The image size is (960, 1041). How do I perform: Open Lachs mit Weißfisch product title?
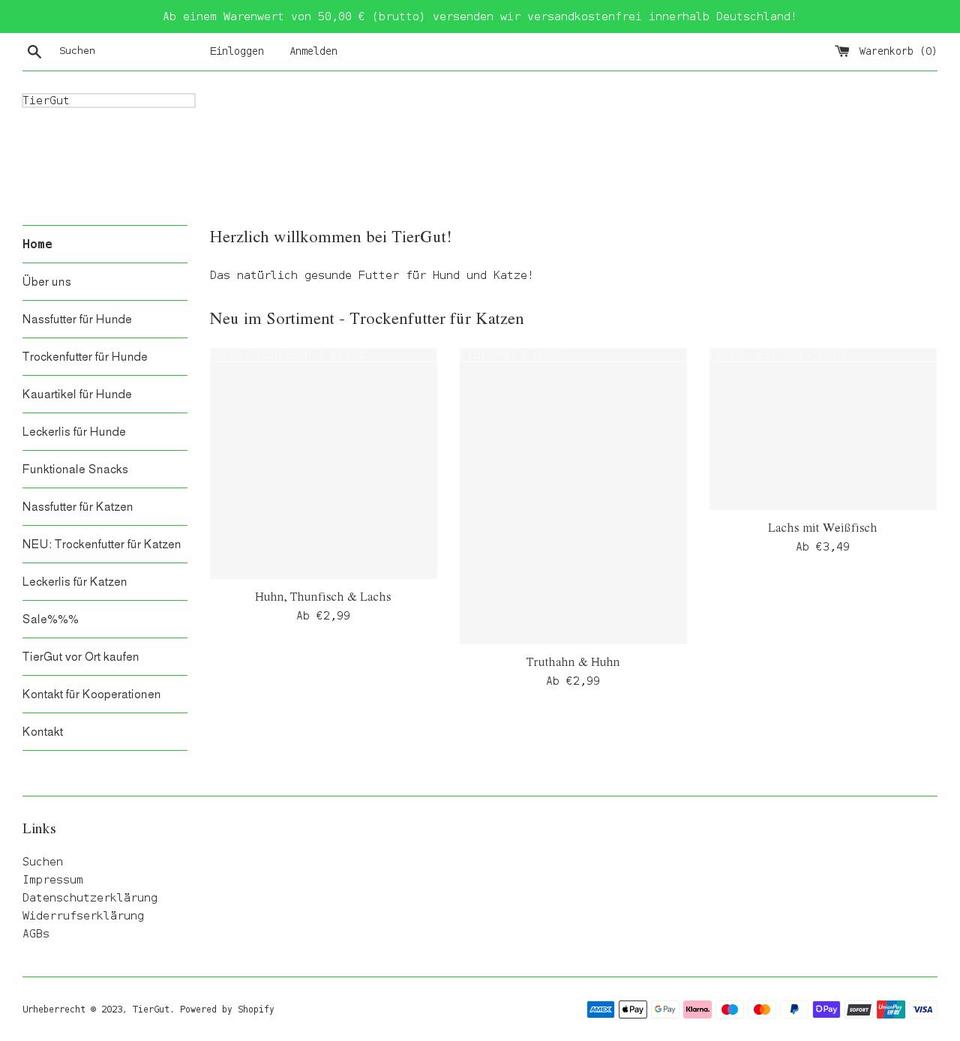coord(823,528)
